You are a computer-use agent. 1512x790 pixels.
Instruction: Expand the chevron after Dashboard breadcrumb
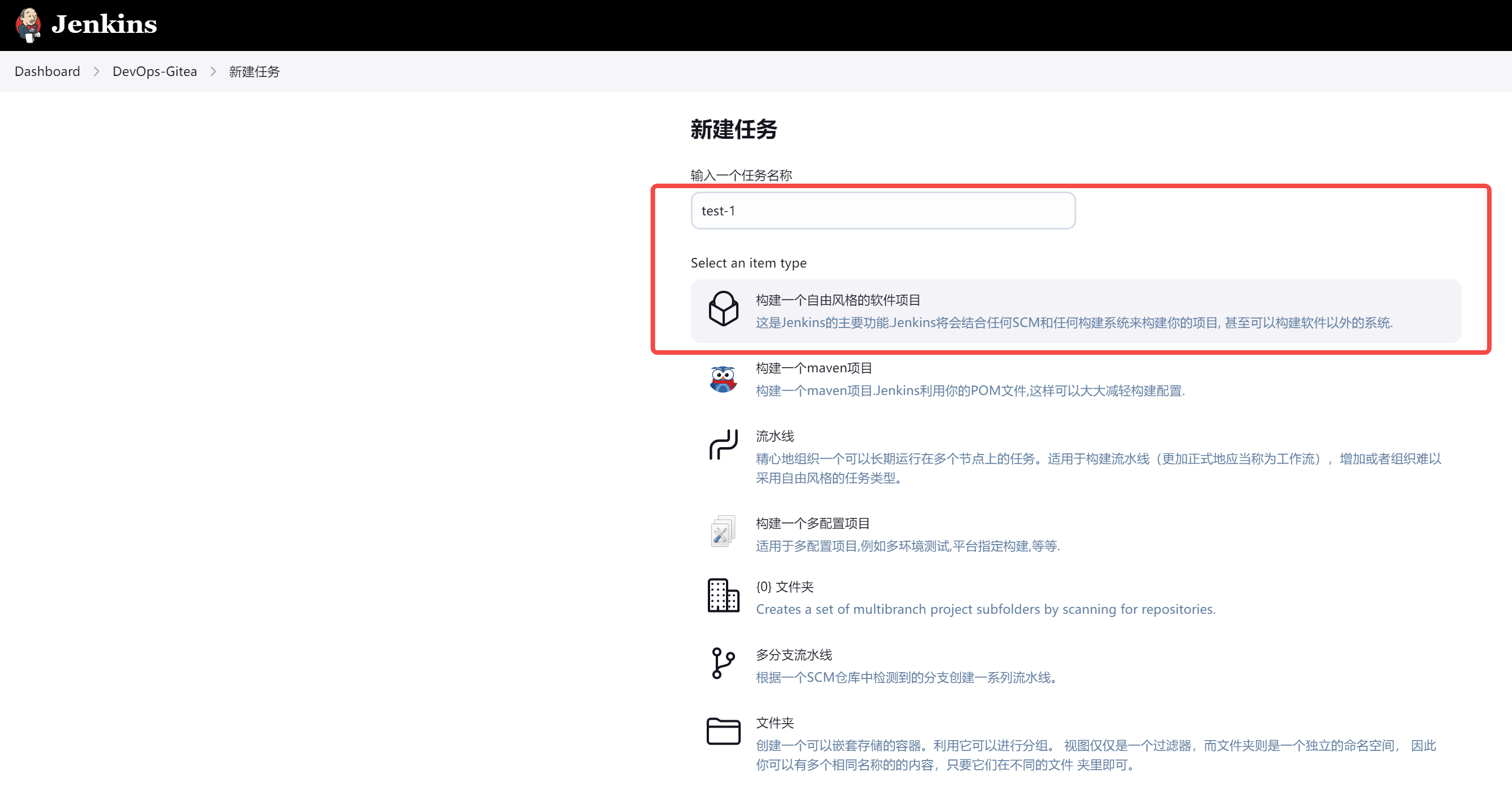point(97,71)
